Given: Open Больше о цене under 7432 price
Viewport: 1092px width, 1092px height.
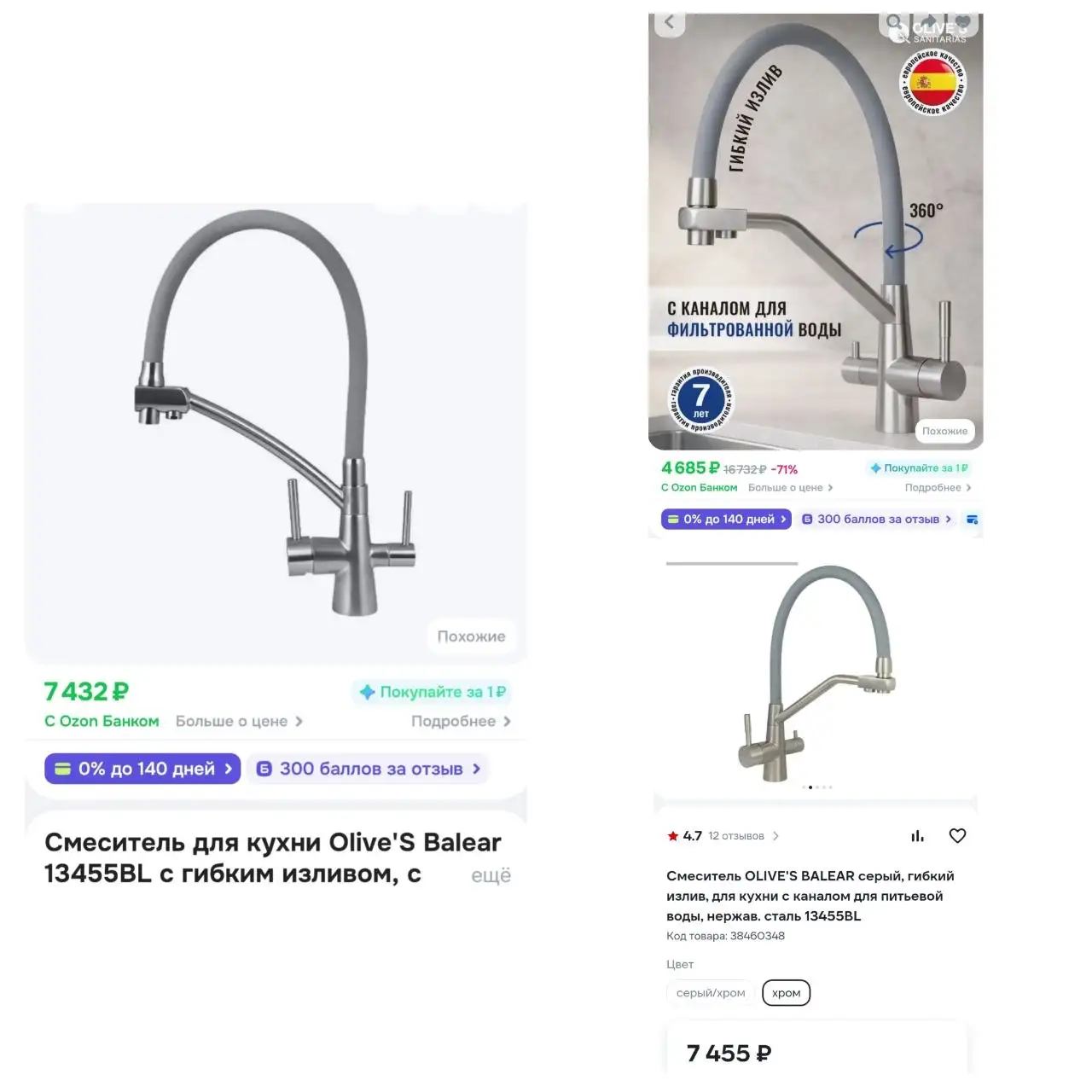Looking at the screenshot, I should 240,722.
